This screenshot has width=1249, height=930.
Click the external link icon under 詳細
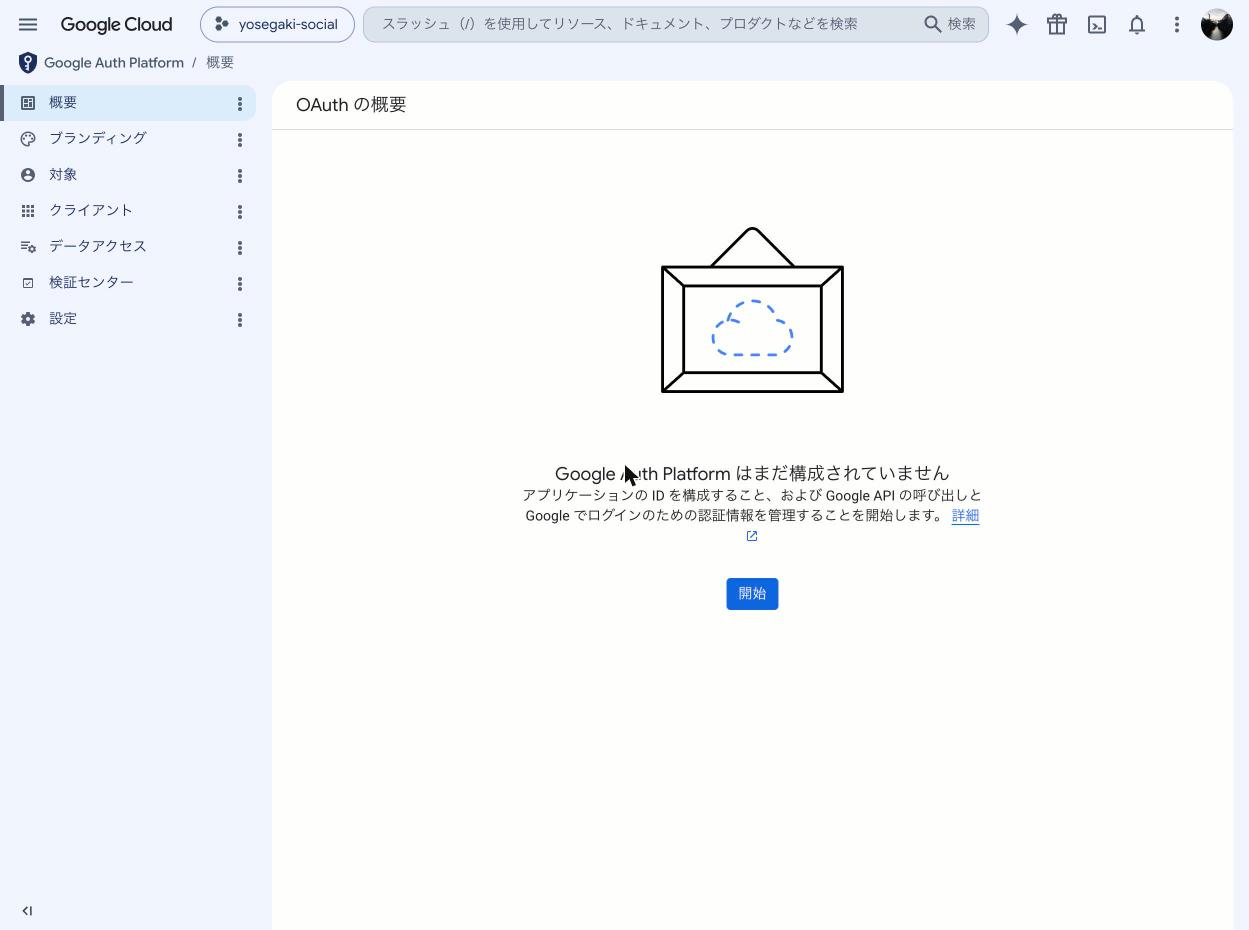point(752,536)
